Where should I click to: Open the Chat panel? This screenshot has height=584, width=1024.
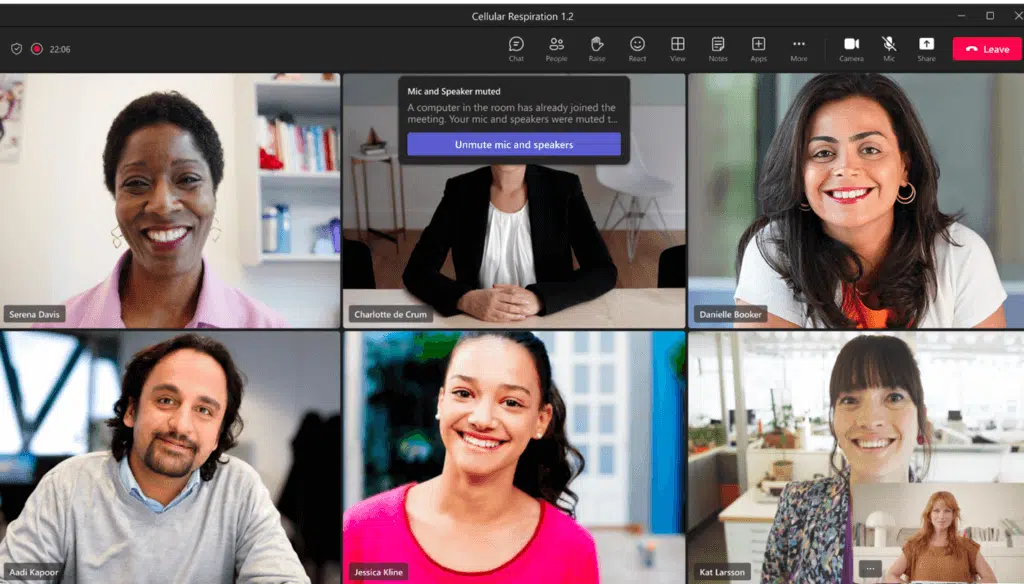pyautogui.click(x=516, y=49)
